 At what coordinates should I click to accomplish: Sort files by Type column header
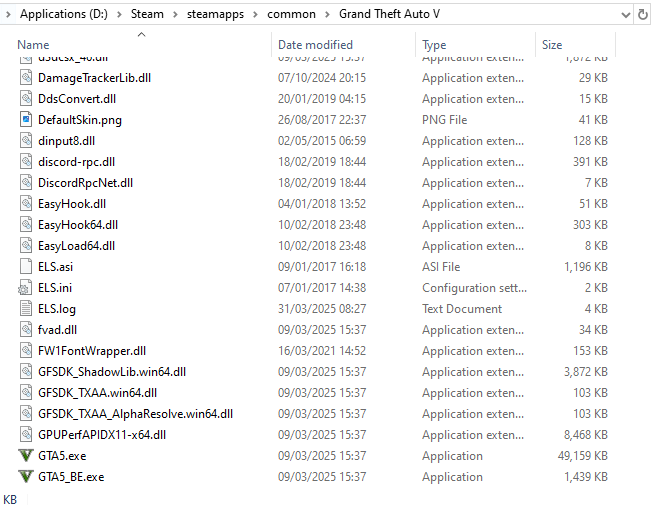coord(434,45)
